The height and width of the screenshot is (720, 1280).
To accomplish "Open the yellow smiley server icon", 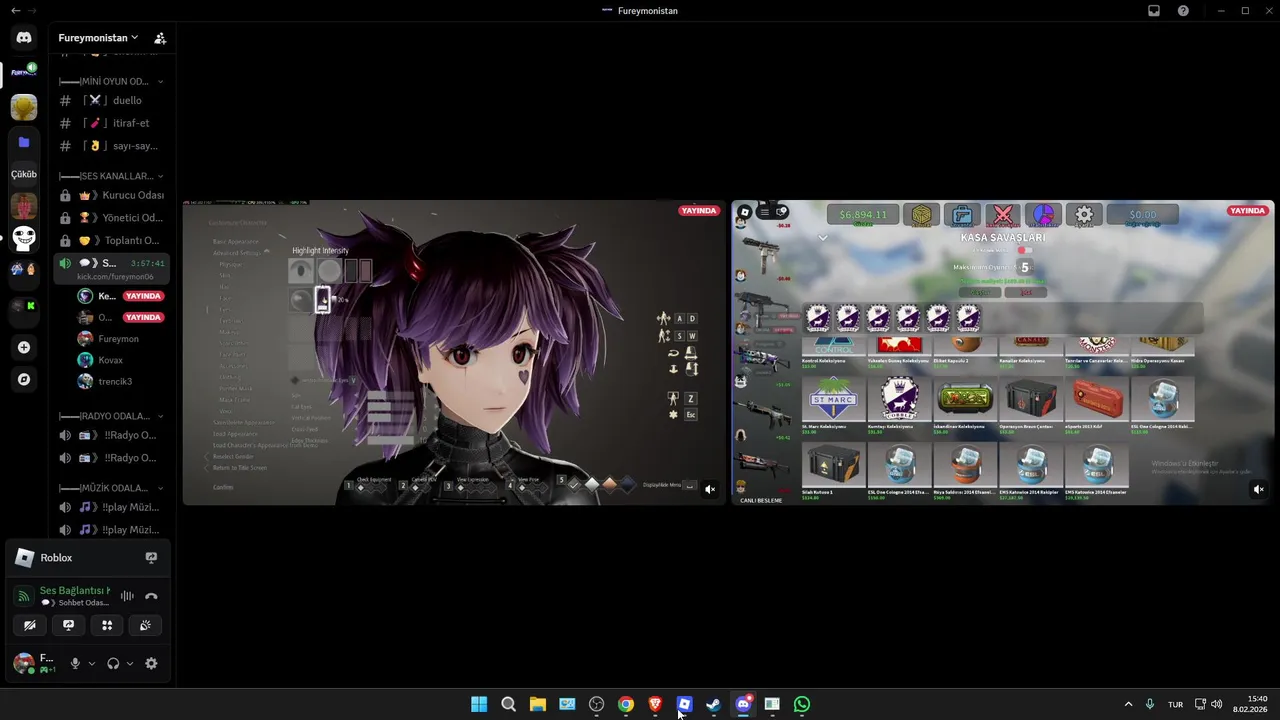I will pyautogui.click(x=24, y=107).
